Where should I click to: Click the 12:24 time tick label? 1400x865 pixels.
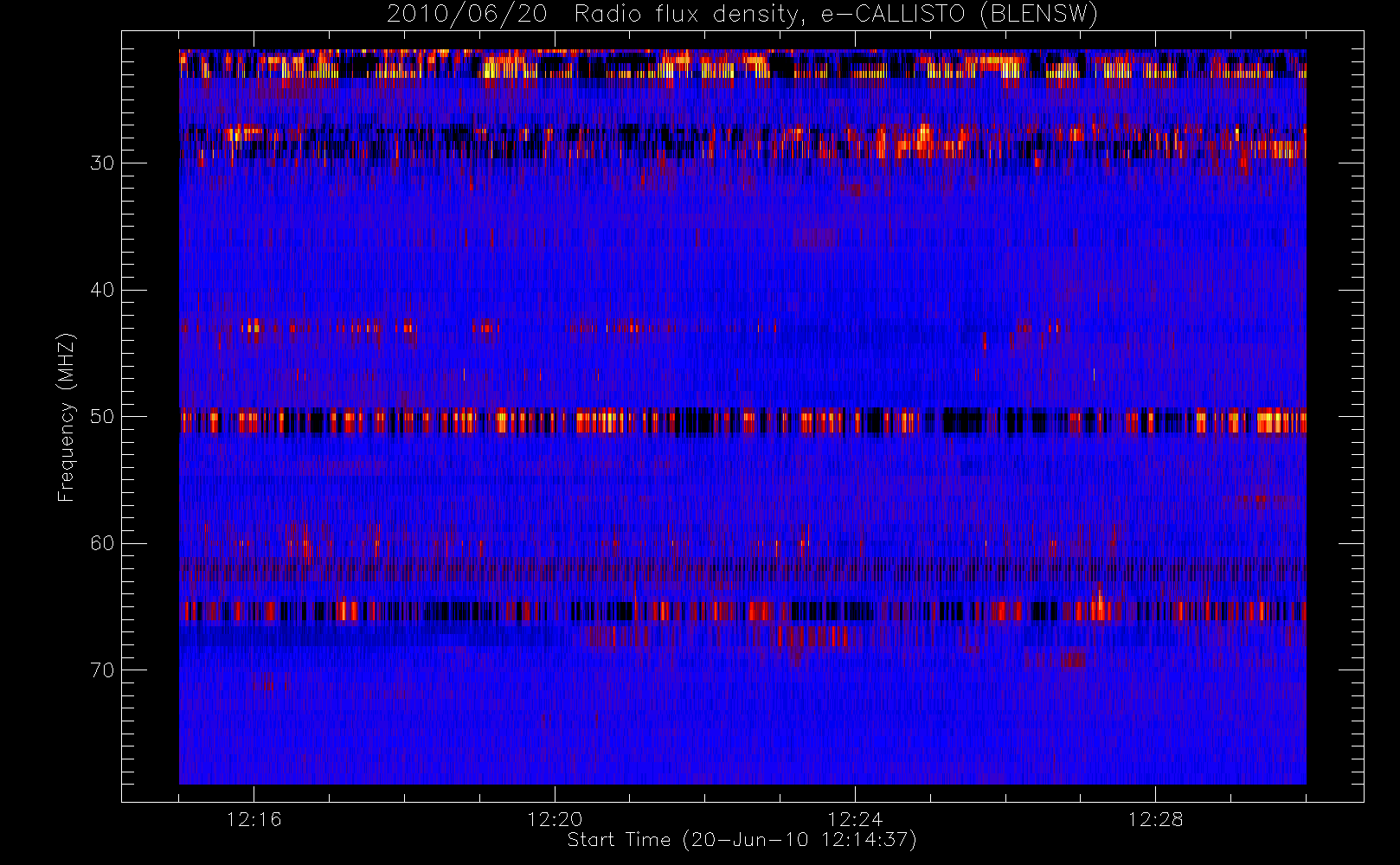(855, 819)
